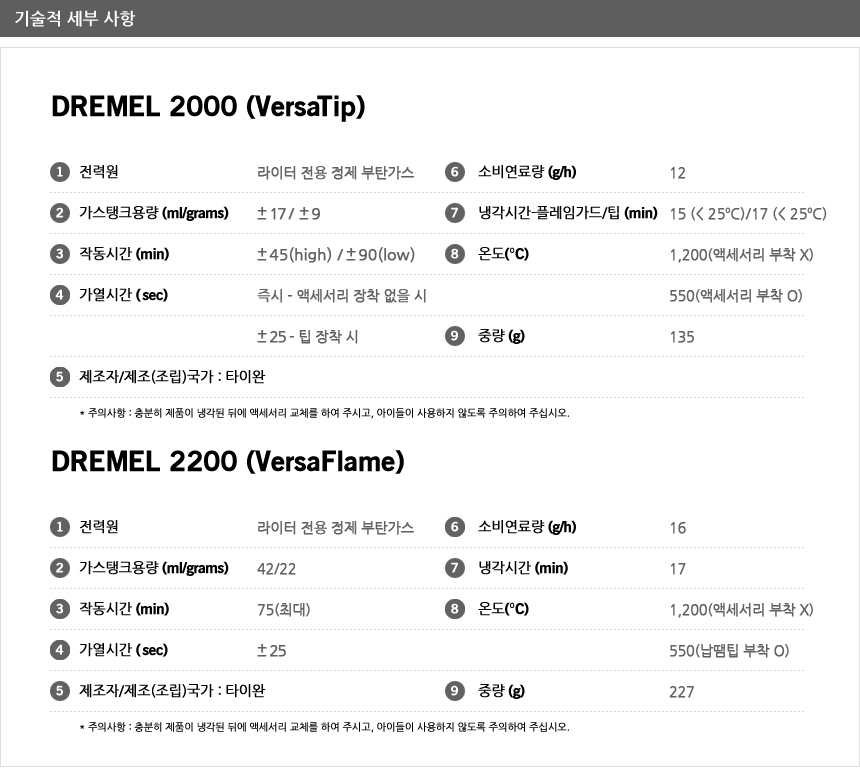This screenshot has width=860, height=770.
Task: Click the DREMEL 2200 (VersaFlame) heading
Action: (228, 461)
